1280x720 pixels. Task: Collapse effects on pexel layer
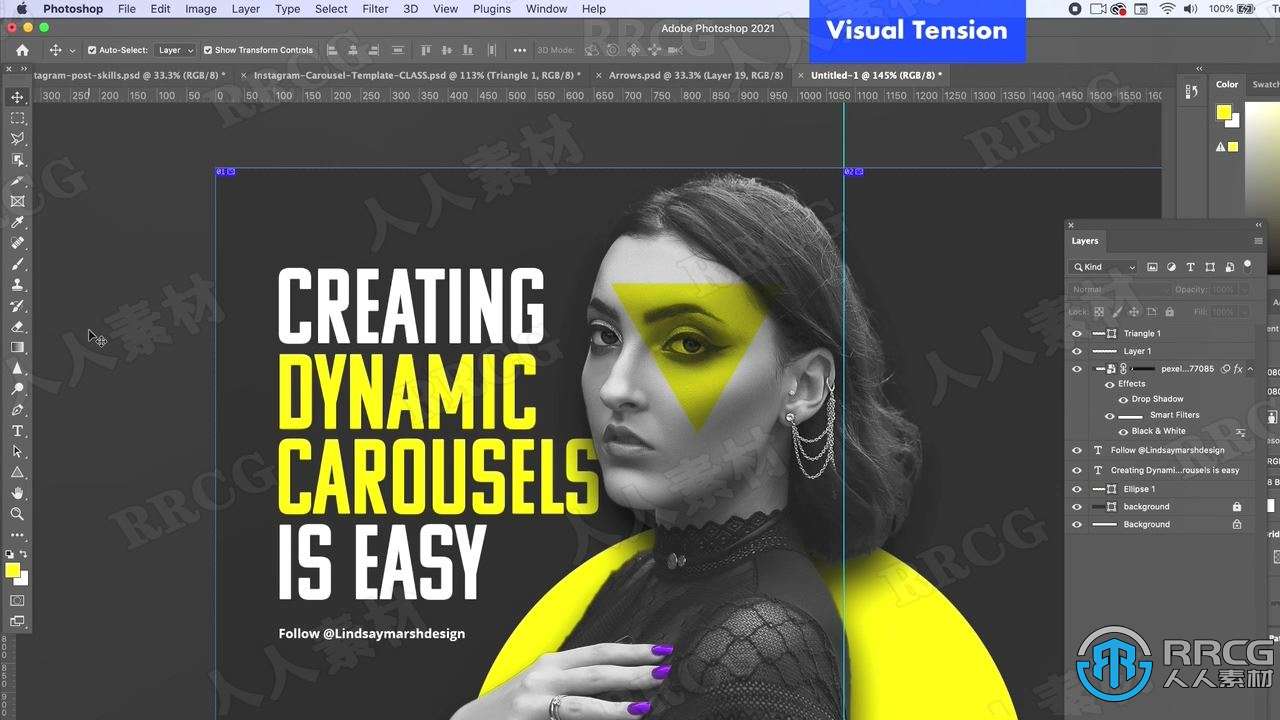(x=1250, y=369)
